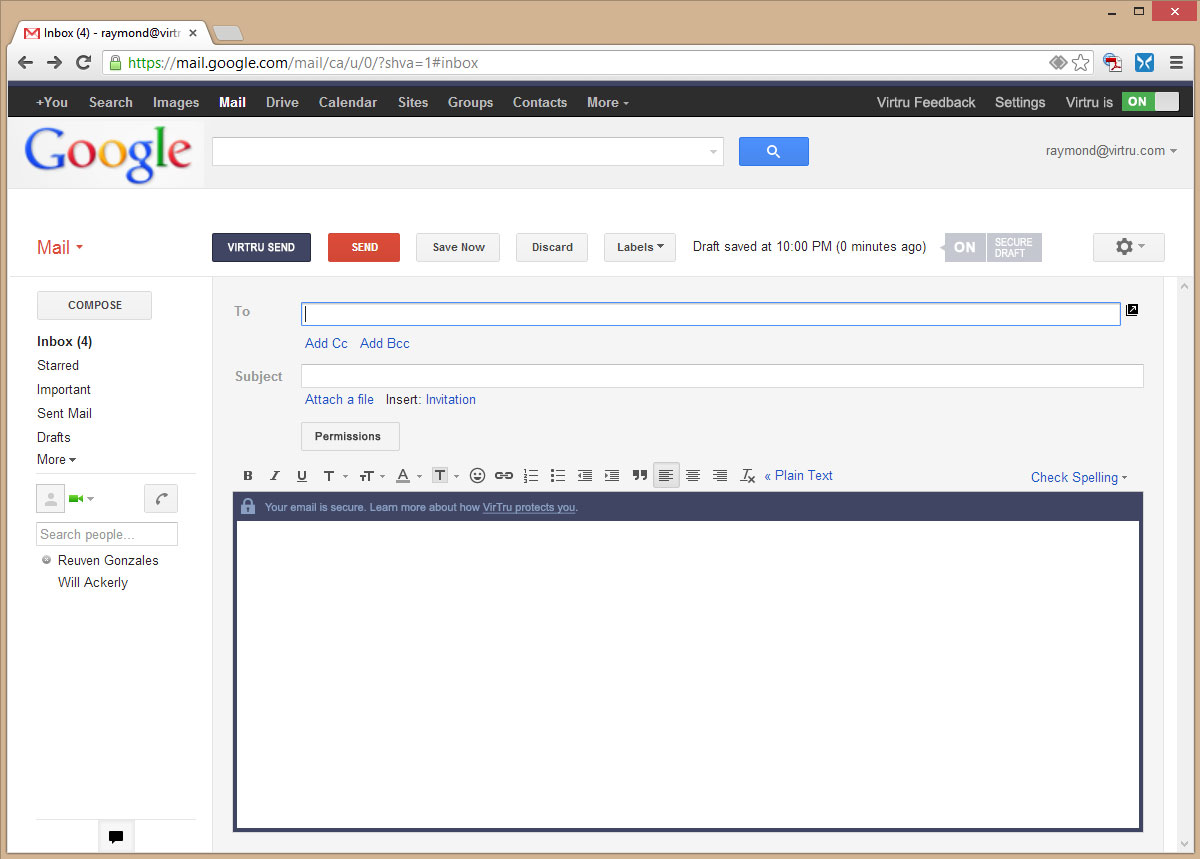Image resolution: width=1200 pixels, height=859 pixels.
Task: Go back to the previous page
Action: 26,62
